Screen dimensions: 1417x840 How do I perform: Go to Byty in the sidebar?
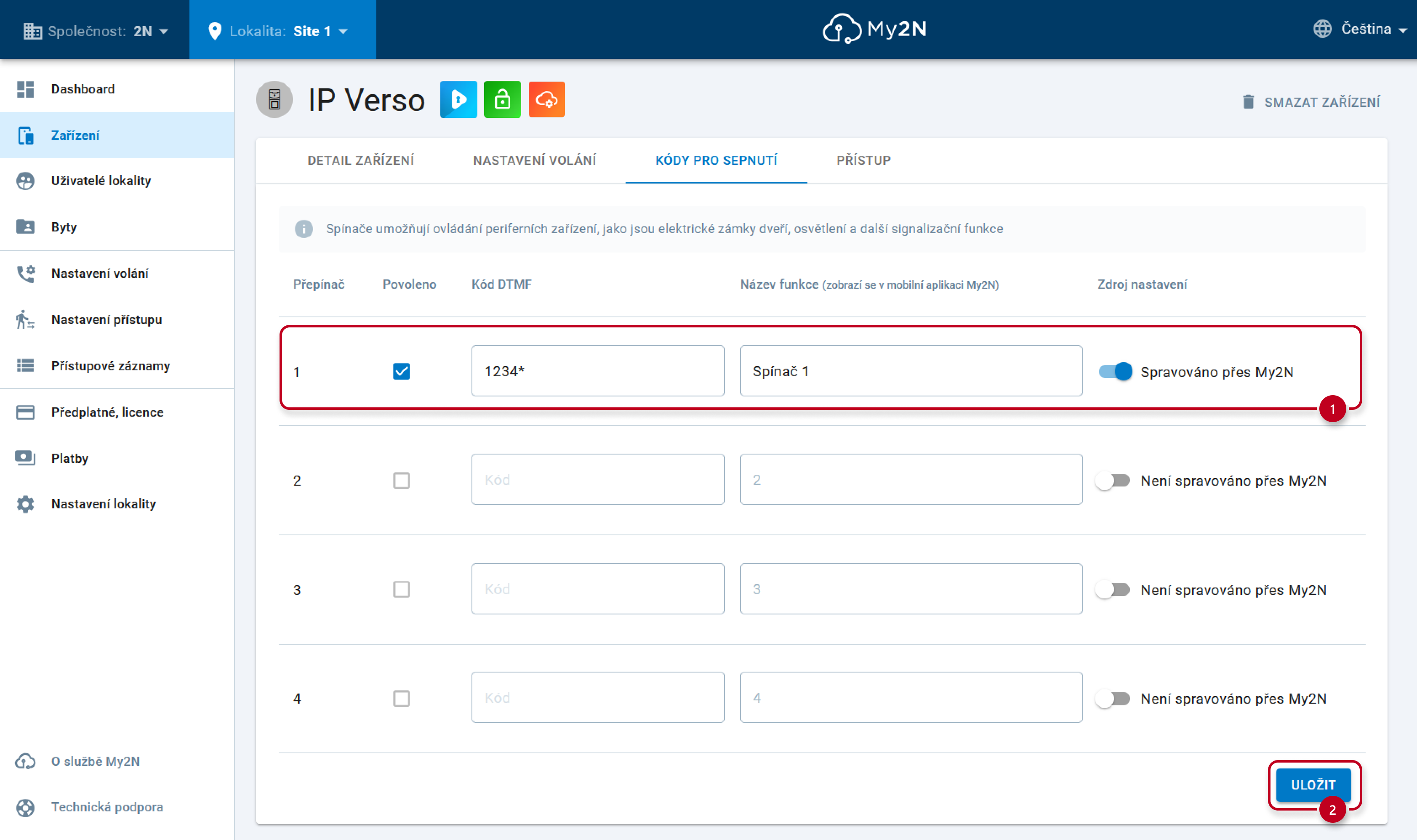(x=117, y=227)
